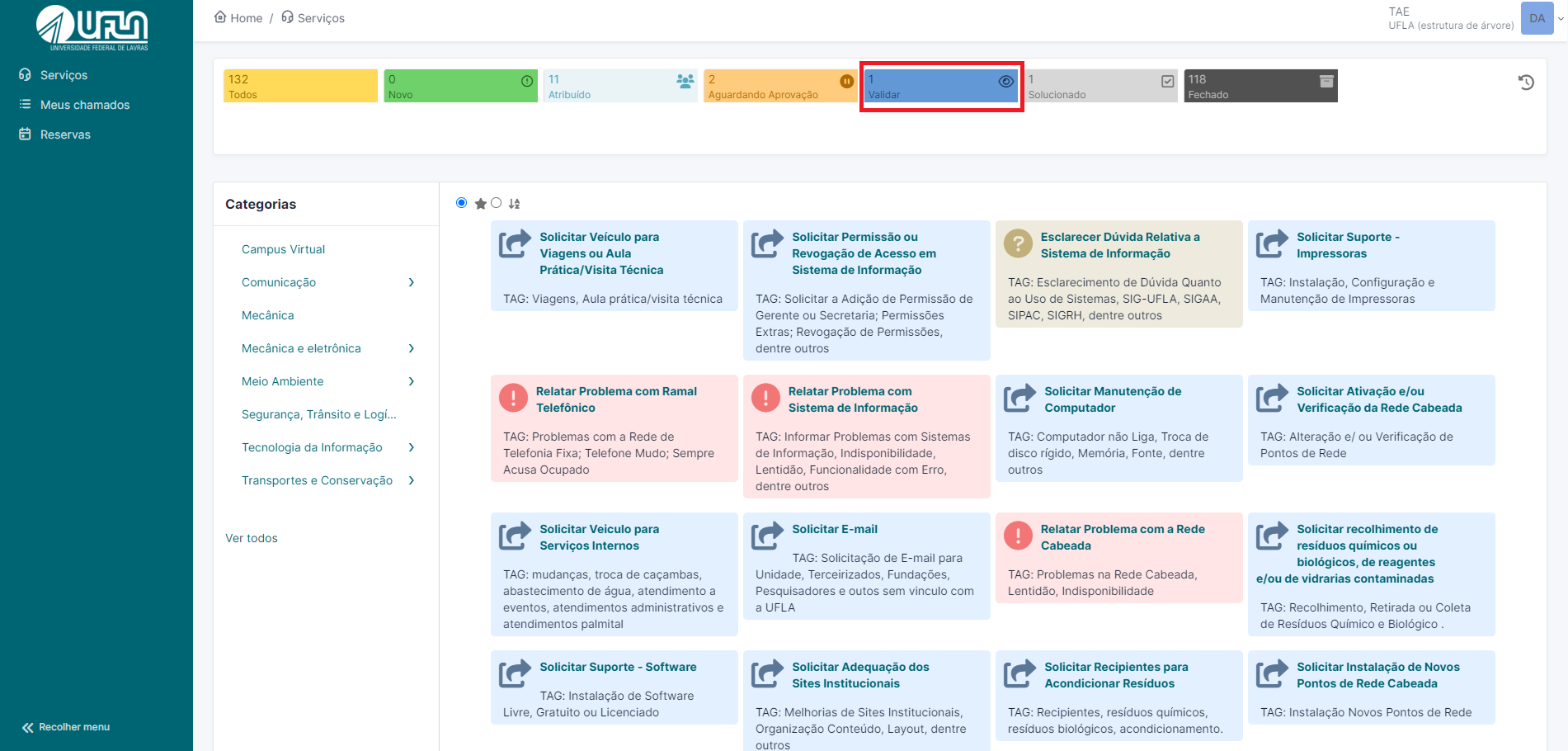Click pause icon on Aguardando Aprovação tile
The height and width of the screenshot is (751, 1568).
[846, 81]
